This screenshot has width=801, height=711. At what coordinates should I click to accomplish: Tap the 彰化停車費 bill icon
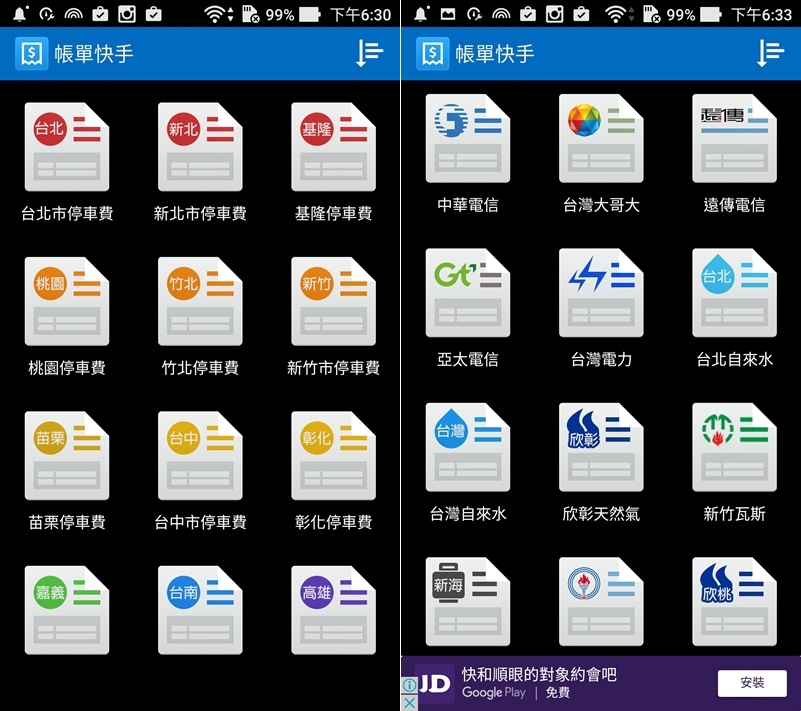(x=334, y=456)
